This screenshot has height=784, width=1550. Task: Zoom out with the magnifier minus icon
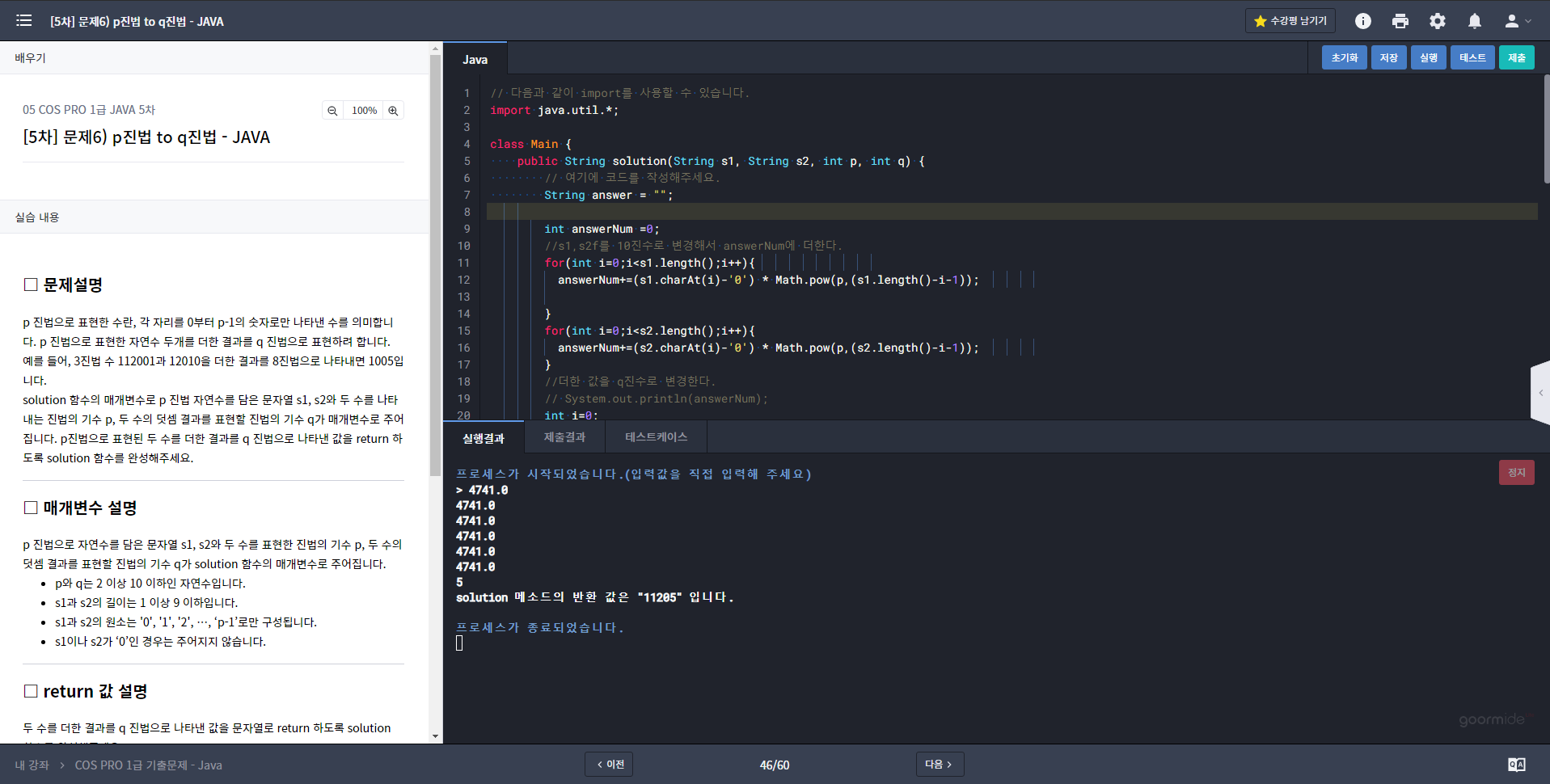pyautogui.click(x=332, y=111)
